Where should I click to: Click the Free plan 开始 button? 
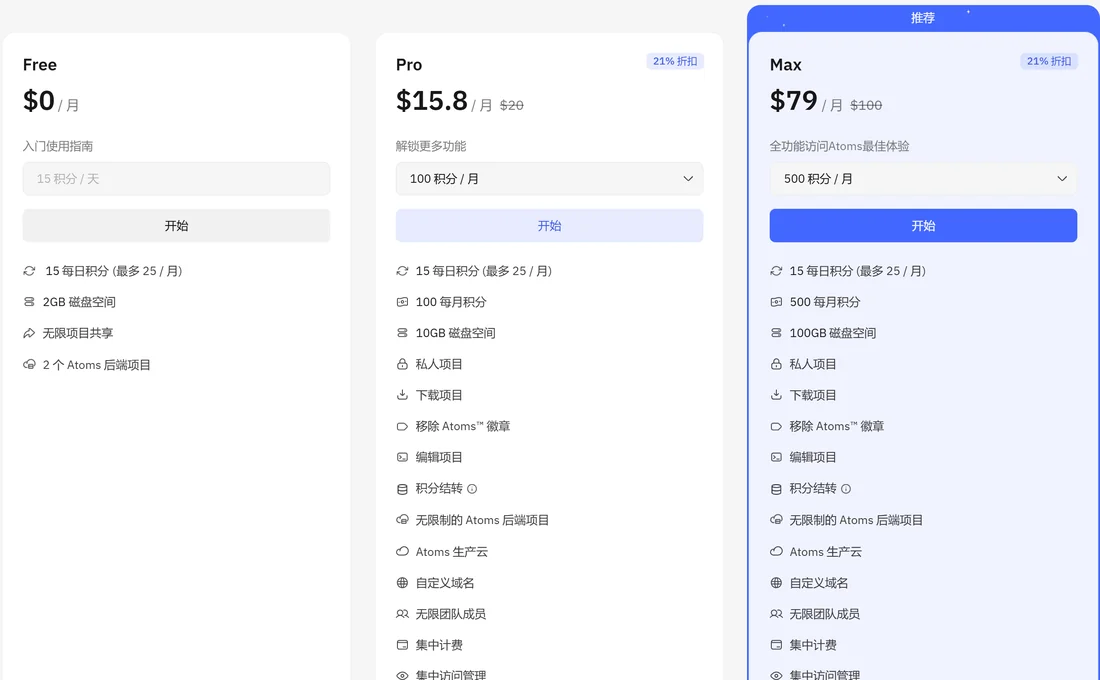tap(176, 226)
